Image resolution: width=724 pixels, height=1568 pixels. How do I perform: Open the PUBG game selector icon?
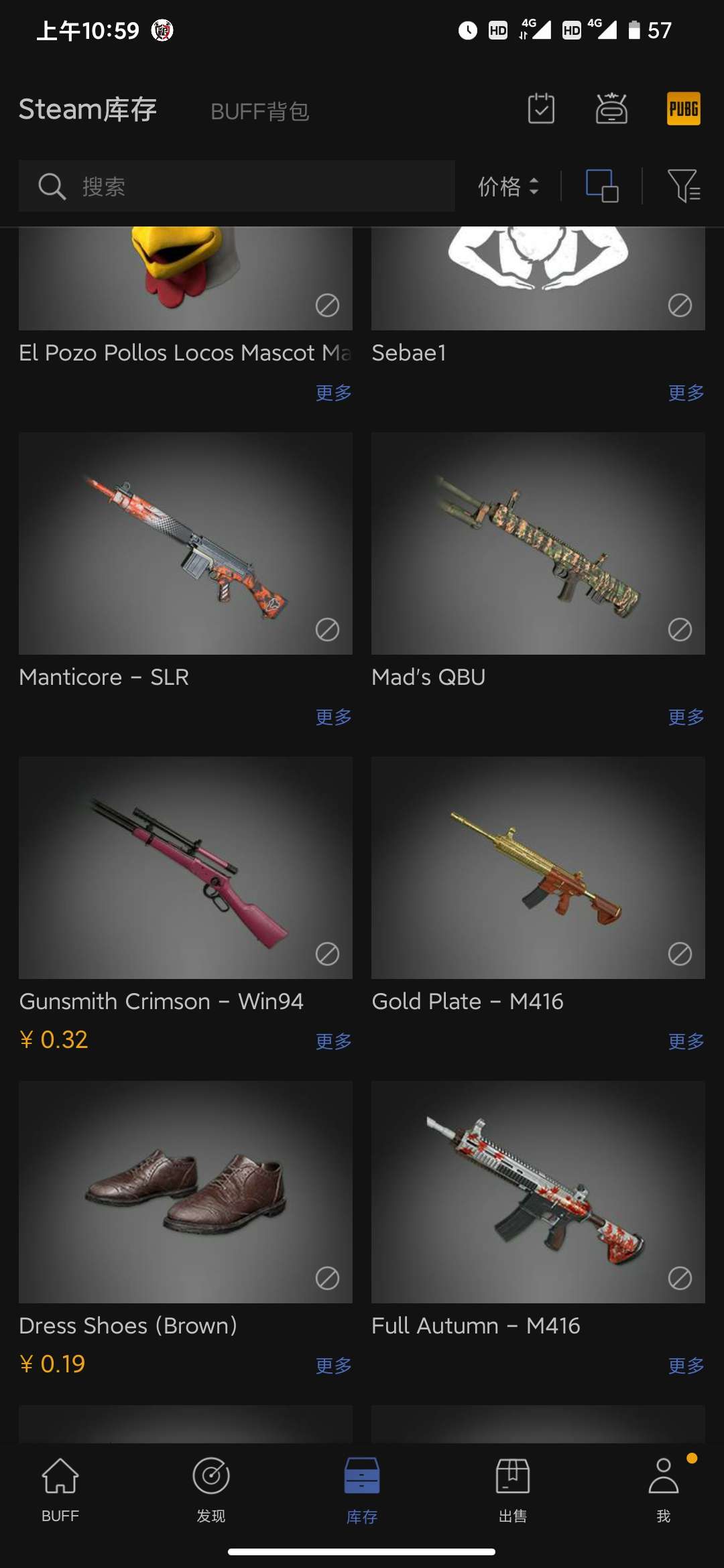click(x=684, y=109)
